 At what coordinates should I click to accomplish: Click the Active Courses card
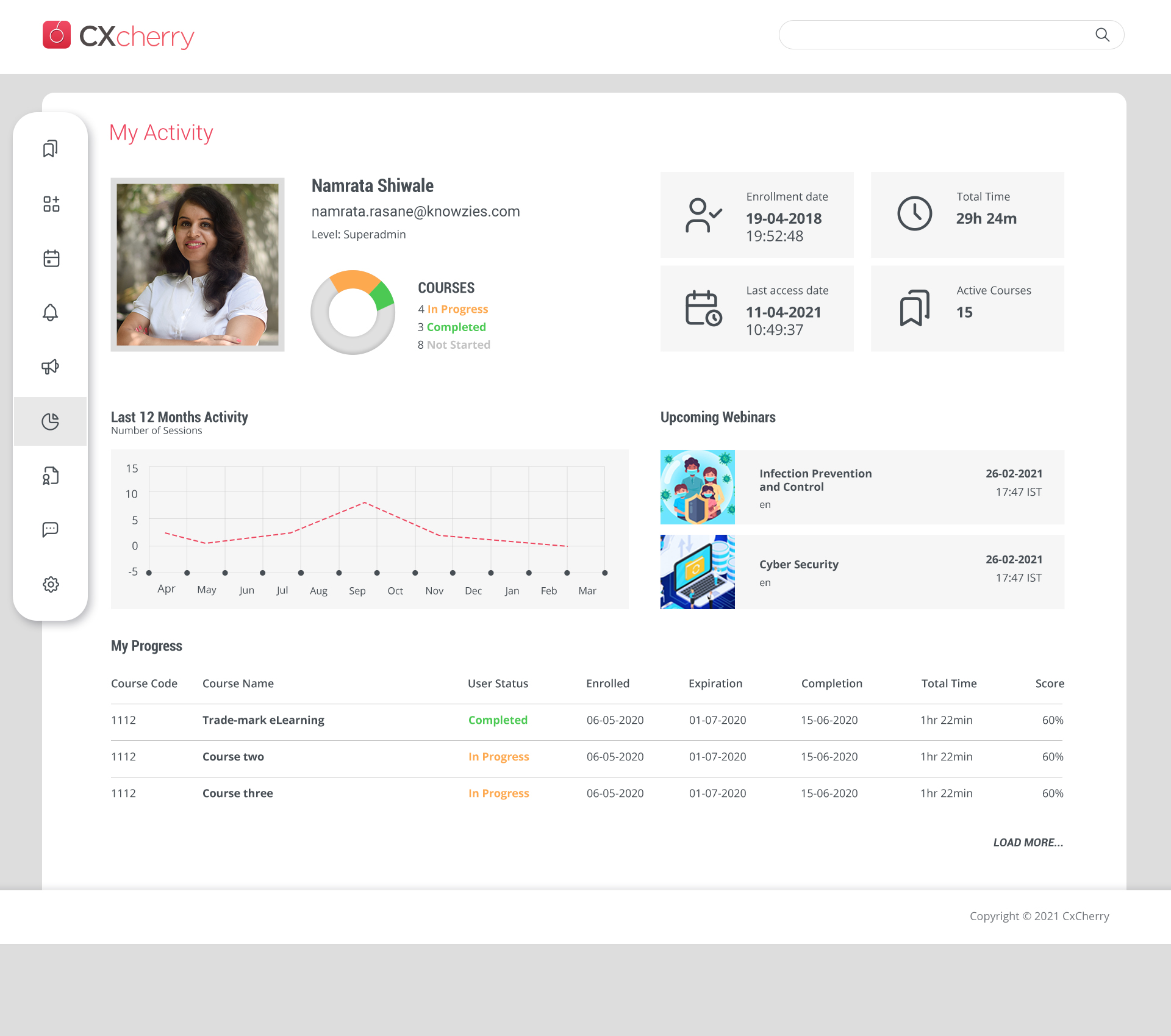(x=967, y=308)
